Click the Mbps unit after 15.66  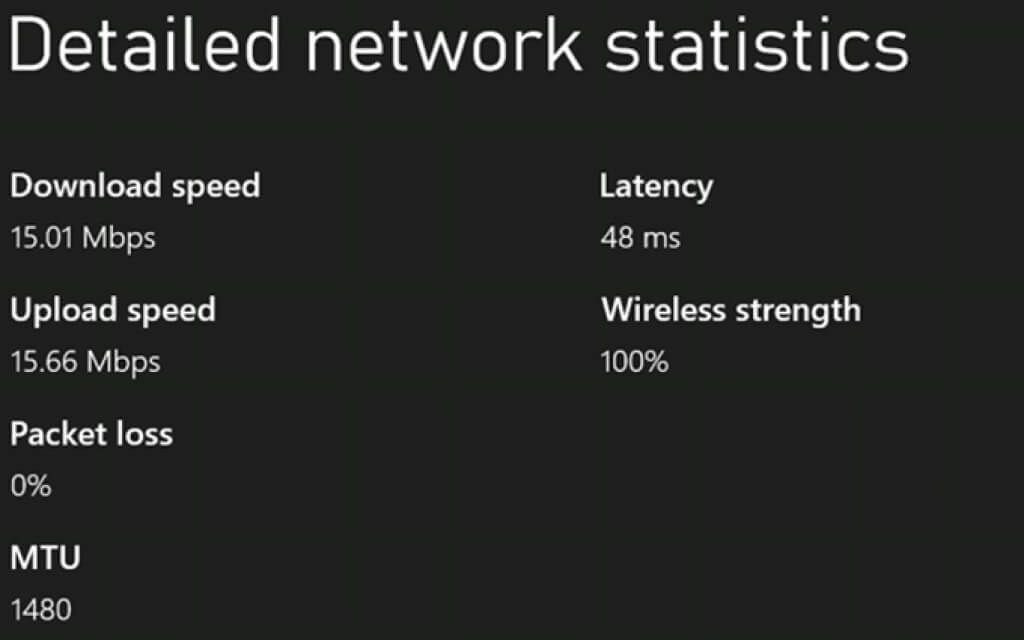click(x=123, y=361)
